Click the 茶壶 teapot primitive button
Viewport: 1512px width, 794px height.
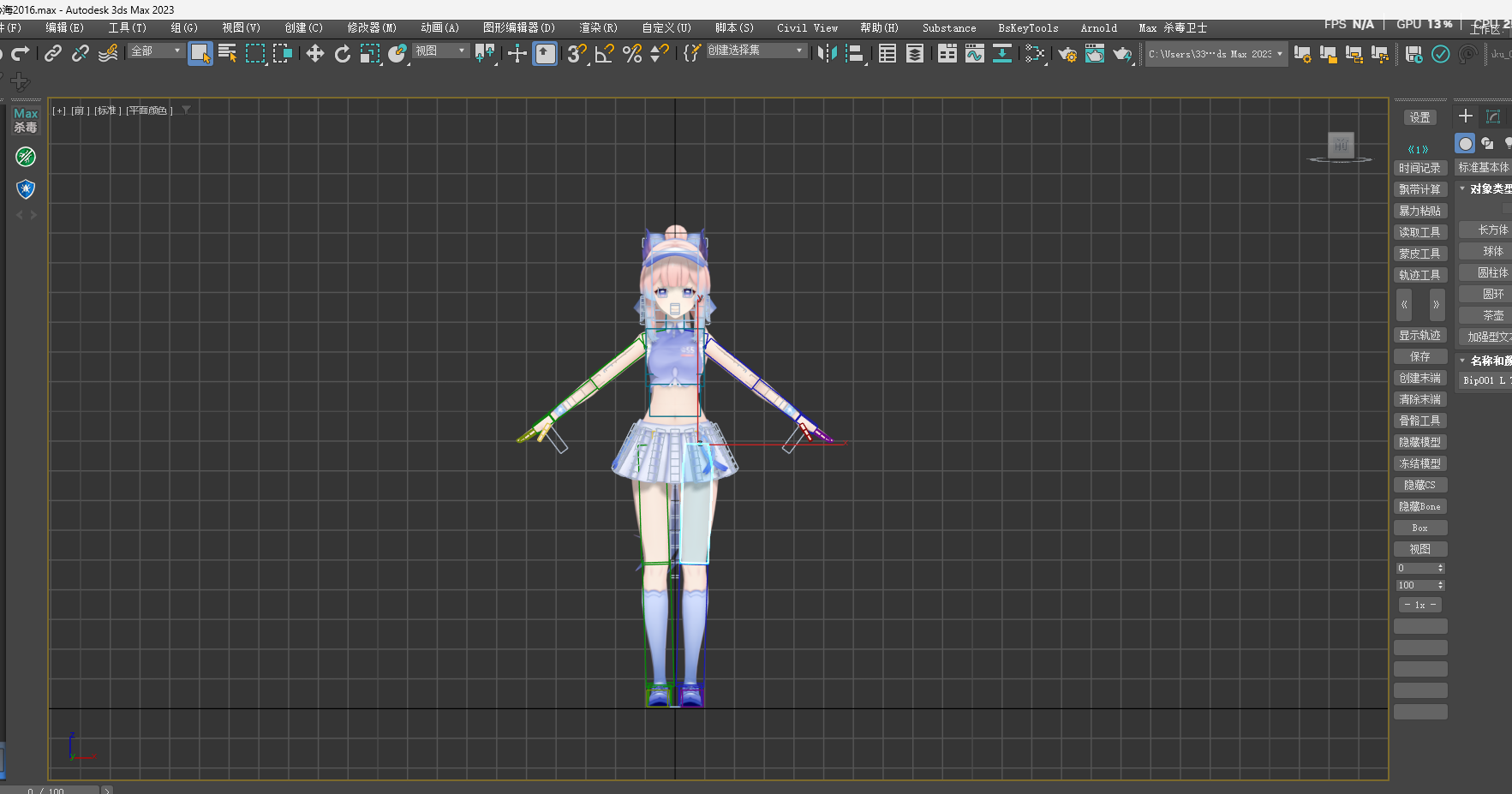pyautogui.click(x=1486, y=315)
